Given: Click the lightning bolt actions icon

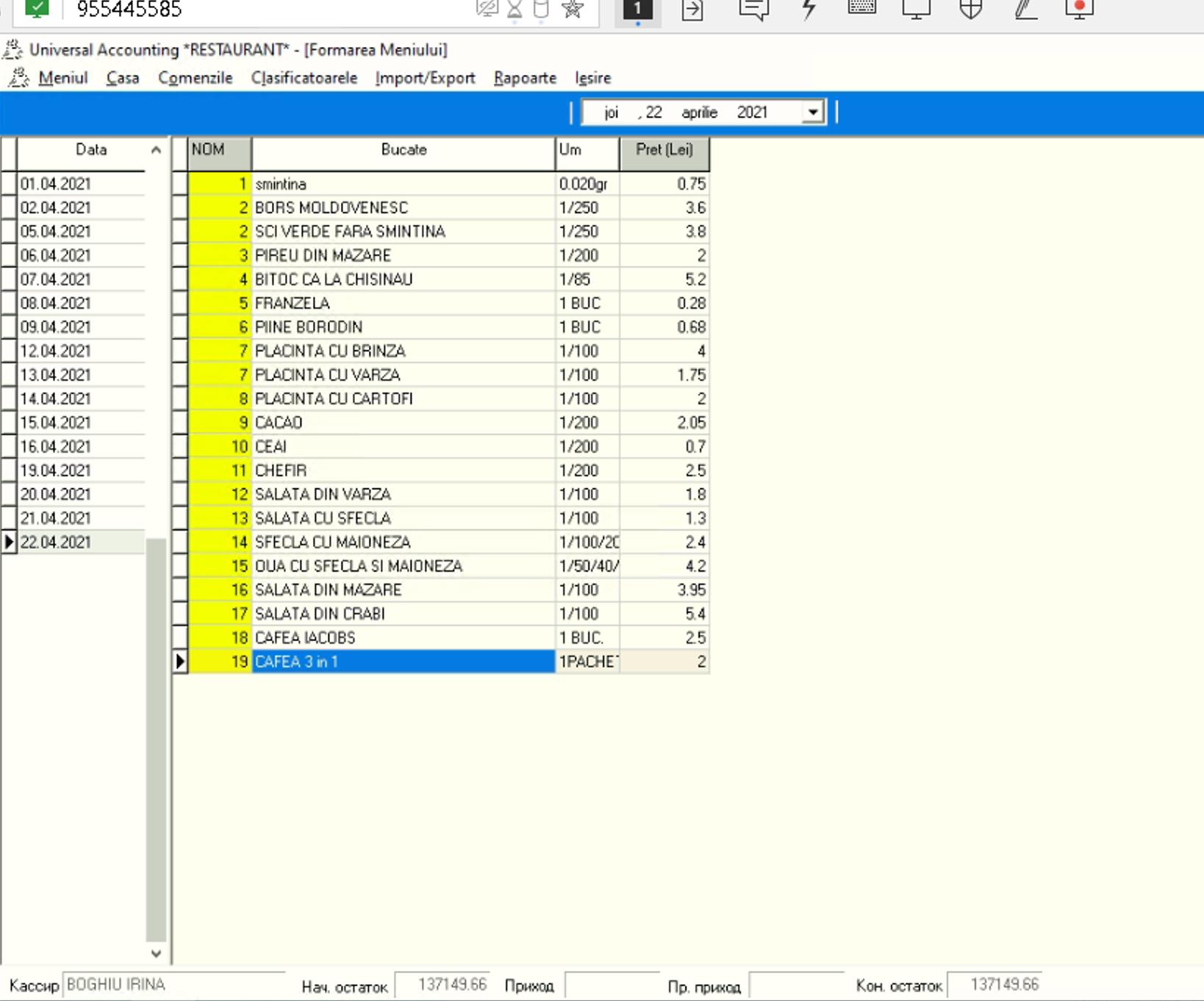Looking at the screenshot, I should point(809,10).
